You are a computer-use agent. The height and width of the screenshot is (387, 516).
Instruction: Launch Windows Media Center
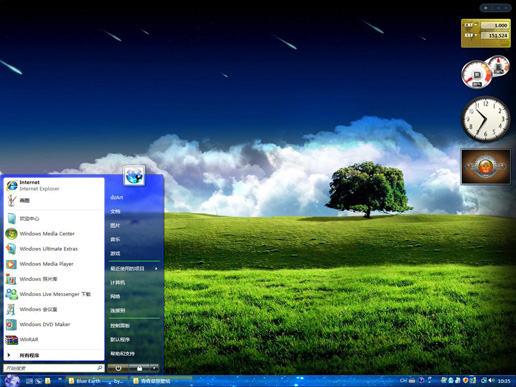tap(53, 234)
